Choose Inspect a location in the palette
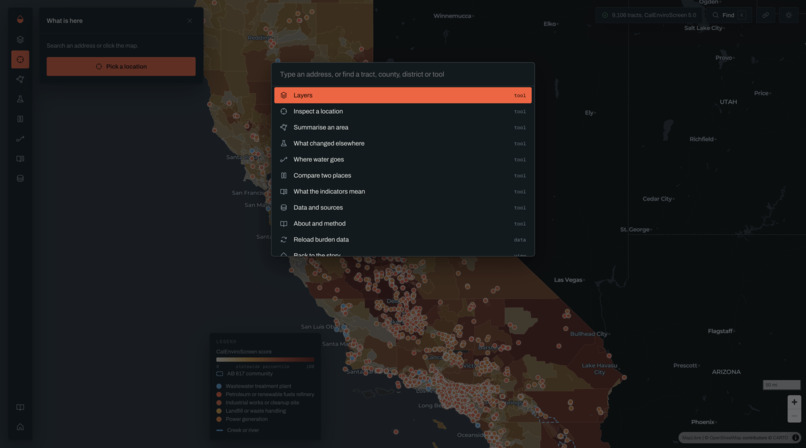 [403, 111]
